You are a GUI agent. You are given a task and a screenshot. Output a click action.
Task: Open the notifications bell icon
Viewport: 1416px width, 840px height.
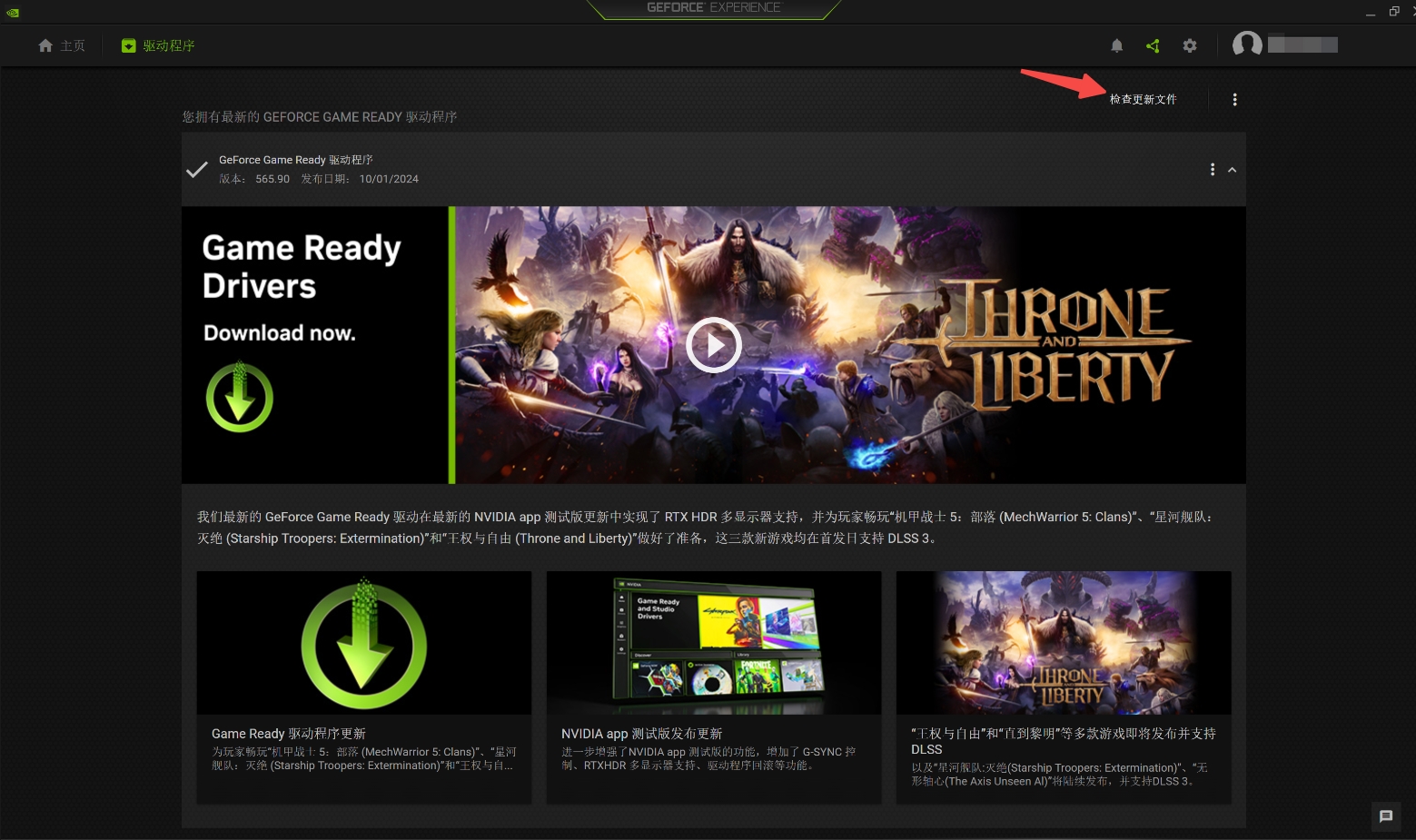[1117, 45]
